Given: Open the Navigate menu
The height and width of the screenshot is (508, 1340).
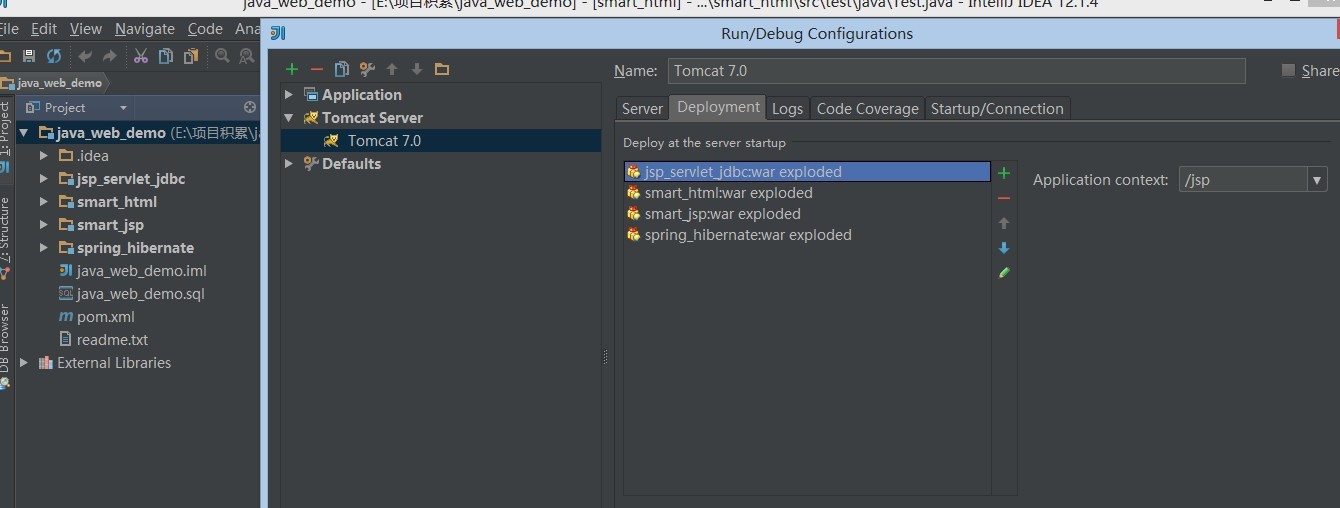Looking at the screenshot, I should (x=144, y=29).
